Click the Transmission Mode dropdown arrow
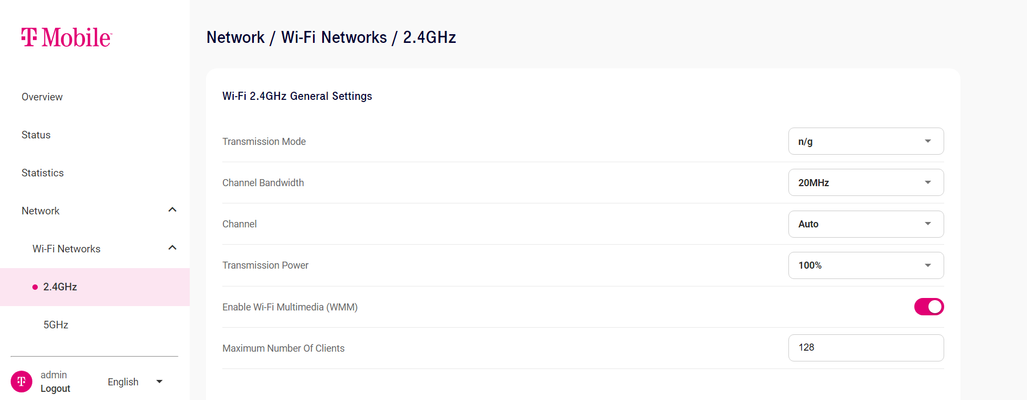This screenshot has height=400, width=1027. point(927,141)
